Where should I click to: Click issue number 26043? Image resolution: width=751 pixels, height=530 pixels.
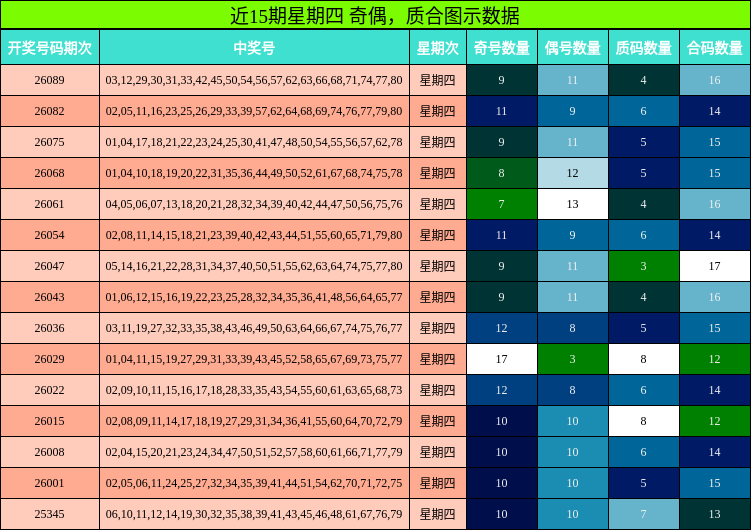(49, 297)
